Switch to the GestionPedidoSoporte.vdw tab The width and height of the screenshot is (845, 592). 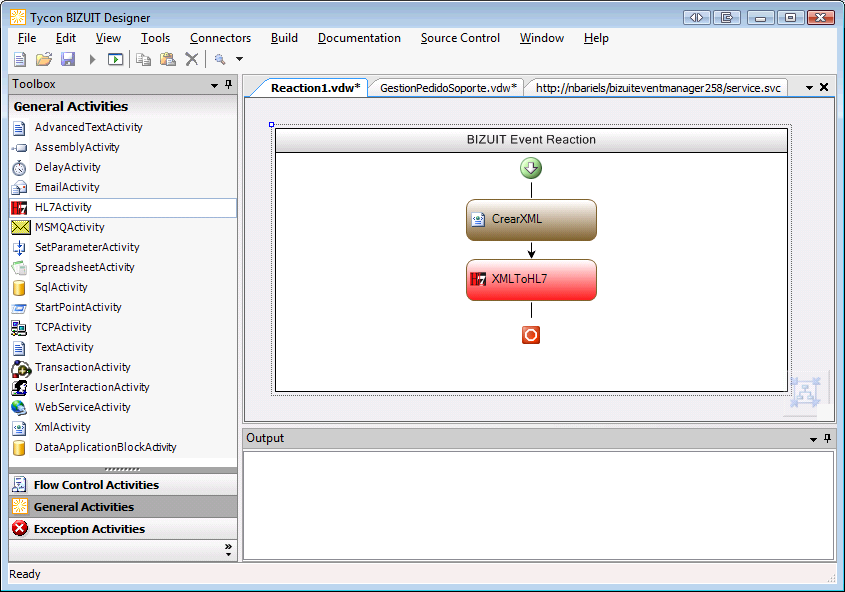[448, 88]
